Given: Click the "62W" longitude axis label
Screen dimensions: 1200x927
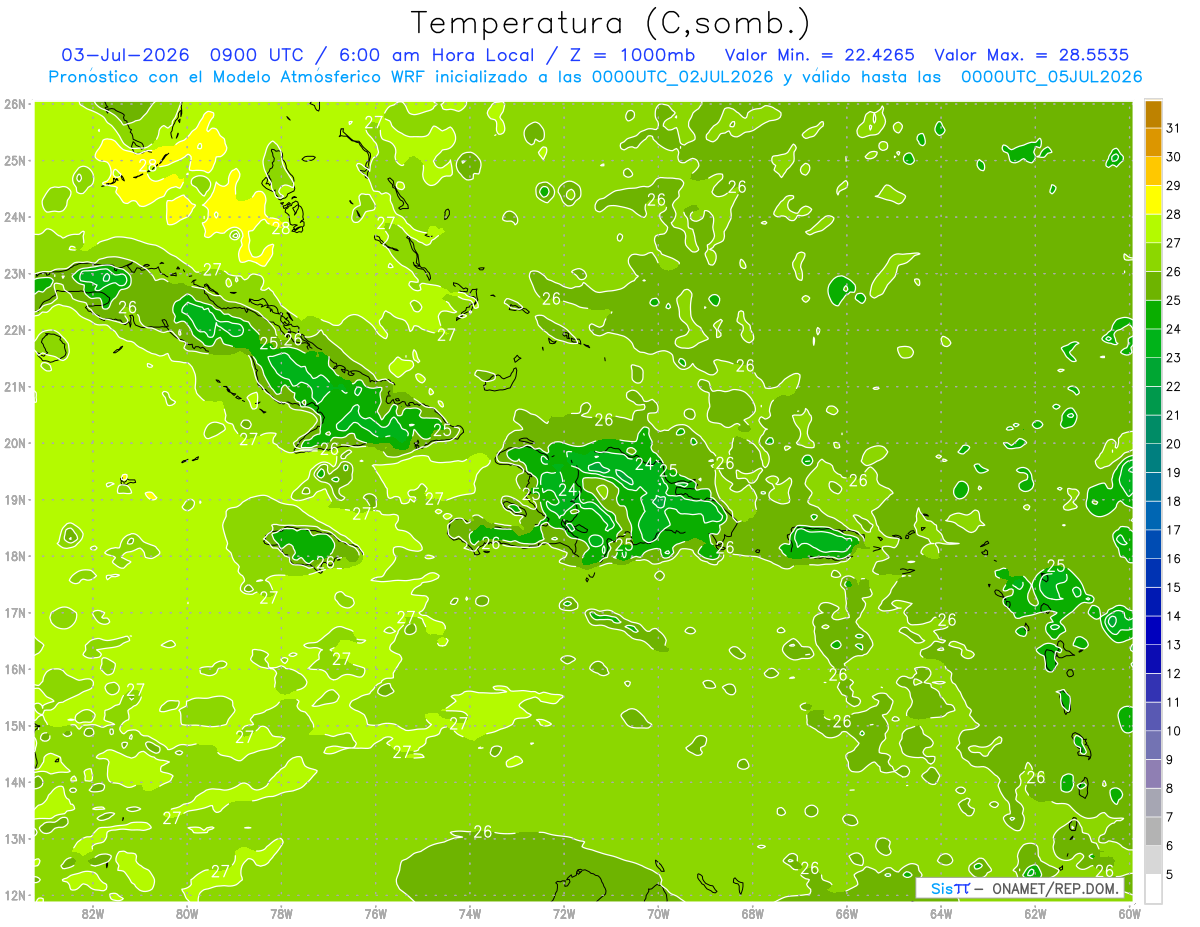Looking at the screenshot, I should click(1035, 913).
